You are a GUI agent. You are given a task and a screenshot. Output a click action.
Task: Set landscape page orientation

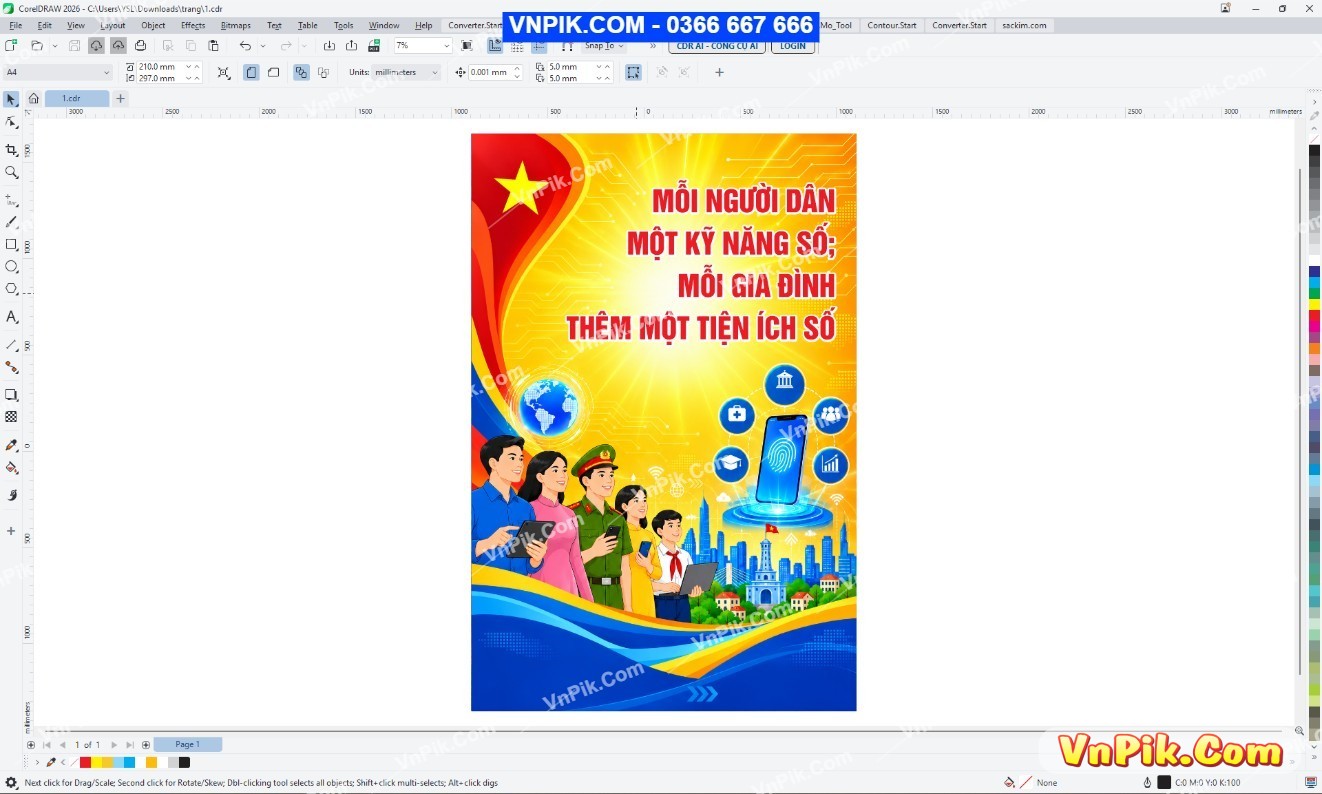(x=273, y=72)
